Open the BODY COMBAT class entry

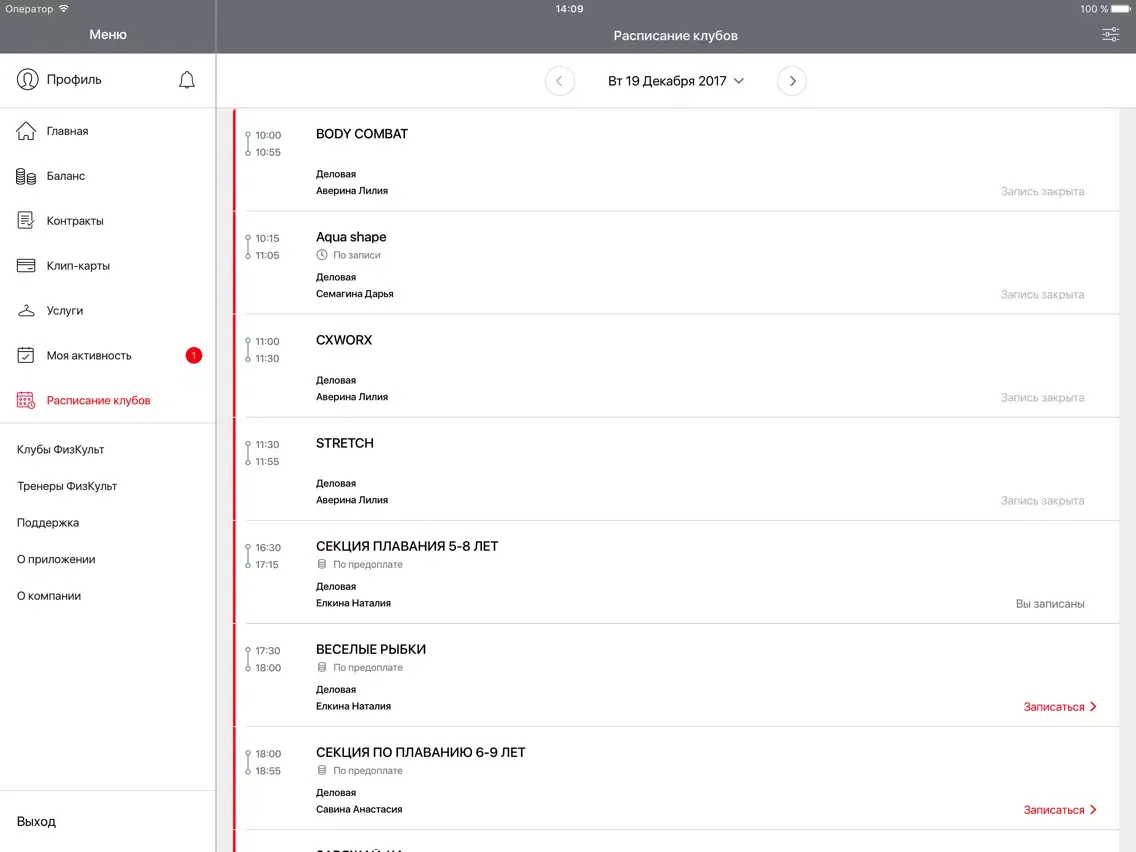coord(677,160)
